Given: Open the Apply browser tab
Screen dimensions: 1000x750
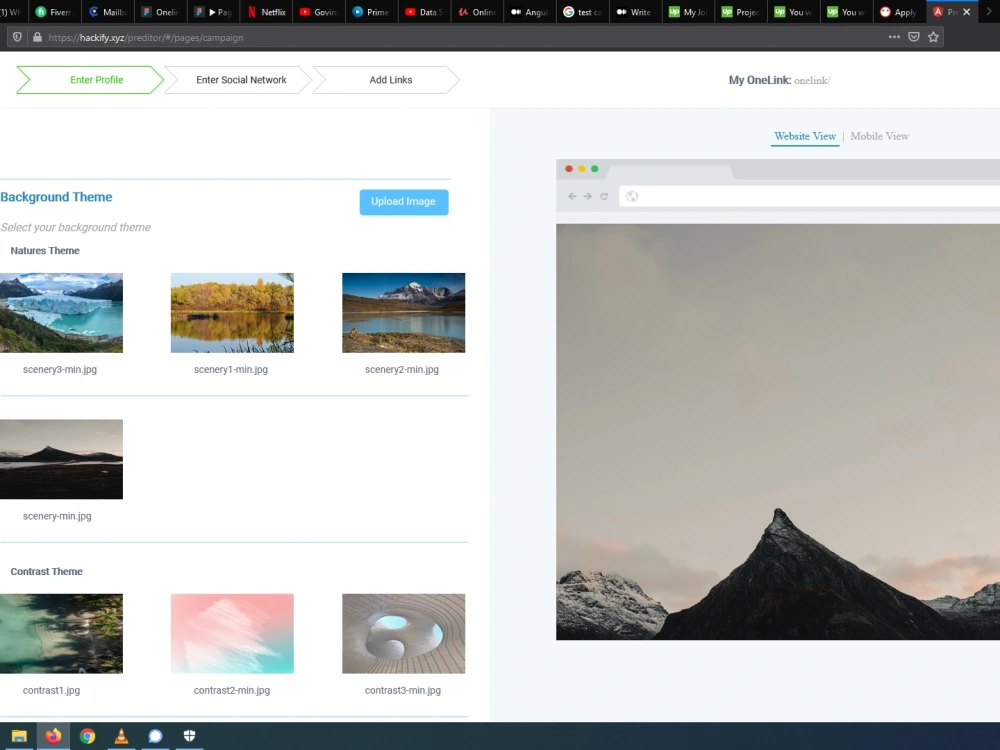Looking at the screenshot, I should tap(898, 11).
